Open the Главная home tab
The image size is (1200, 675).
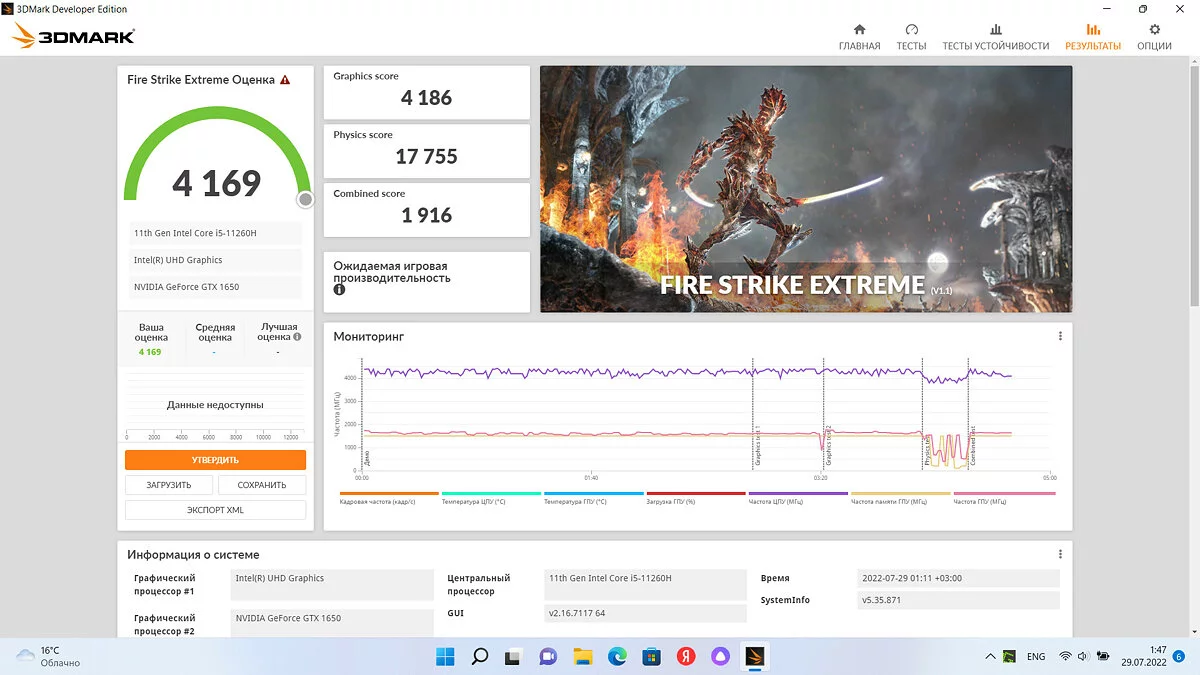pyautogui.click(x=859, y=37)
